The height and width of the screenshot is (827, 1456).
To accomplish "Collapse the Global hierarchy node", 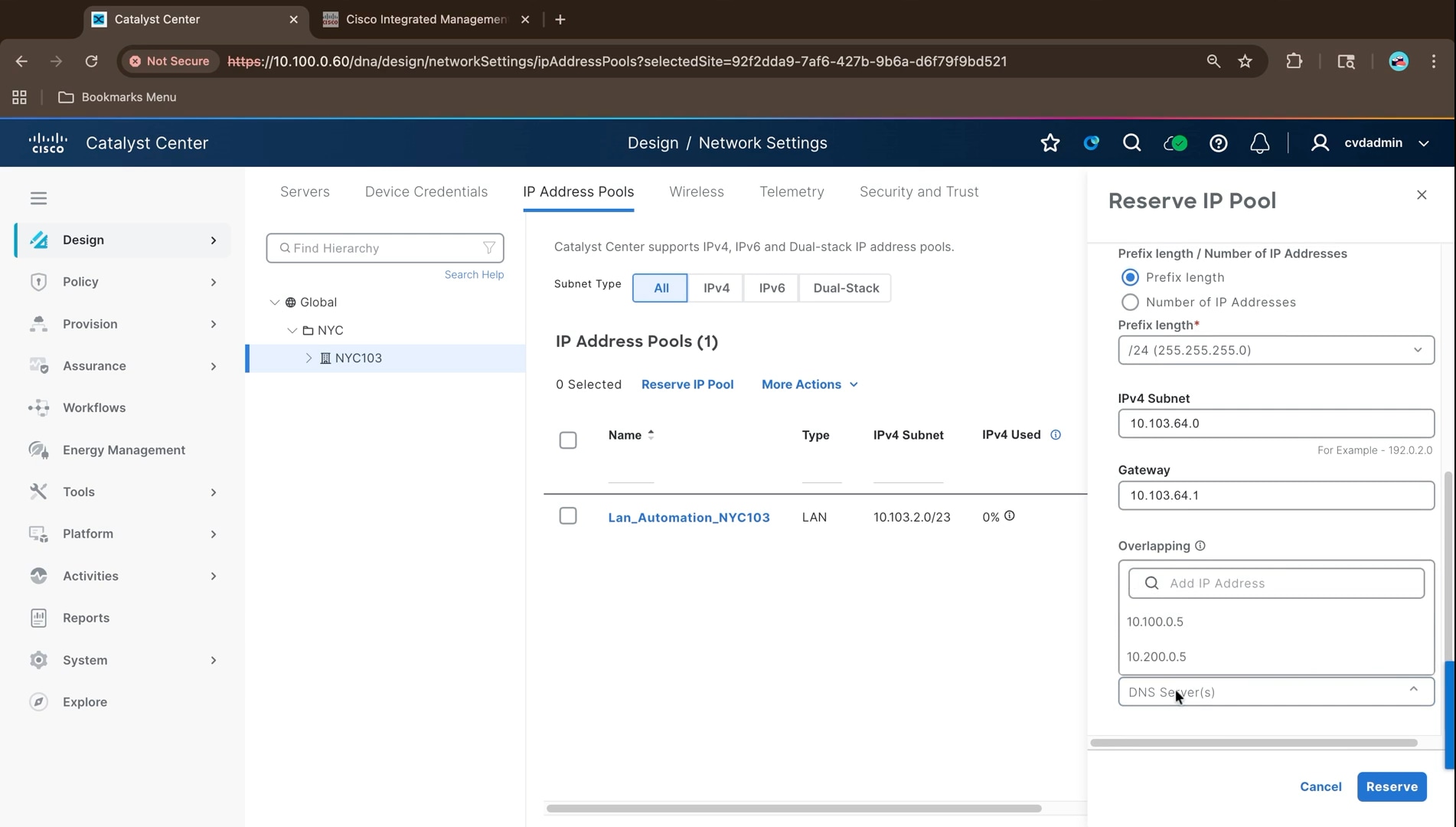I will coord(275,302).
